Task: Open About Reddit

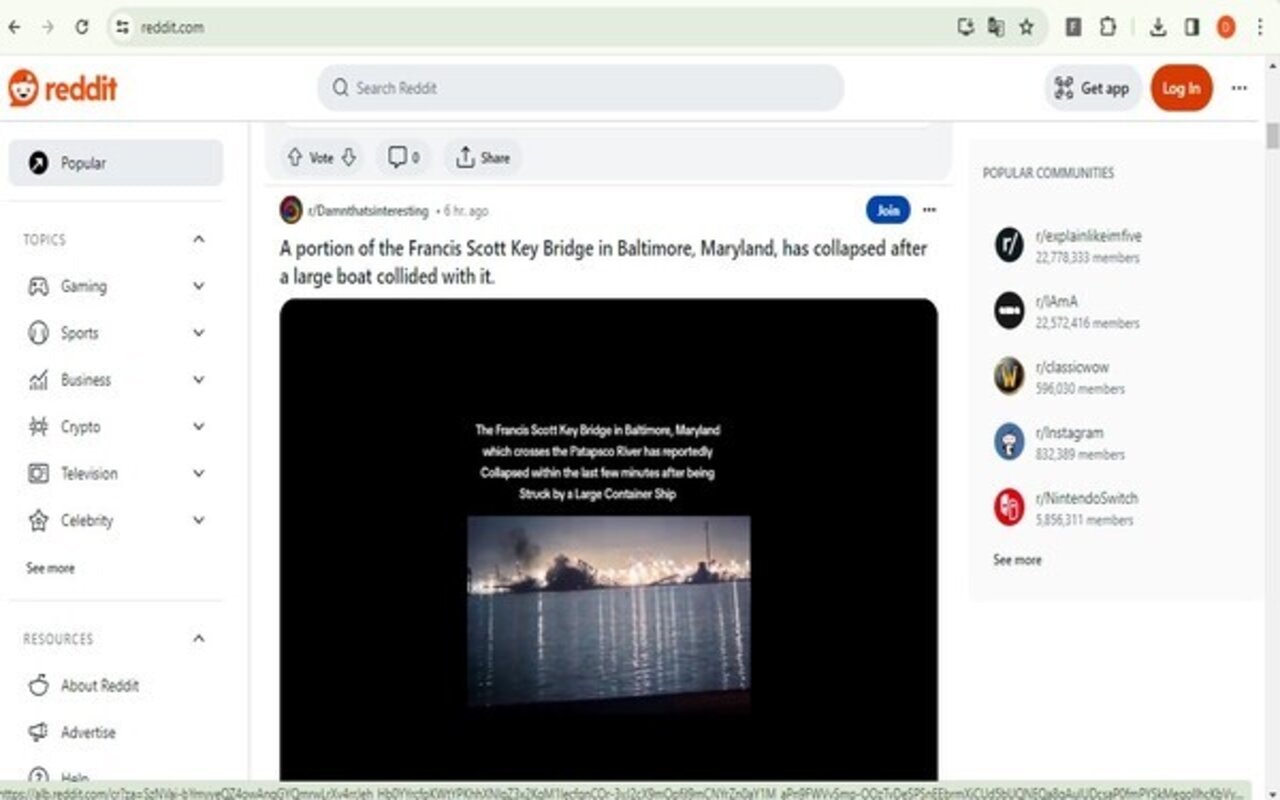Action: [100, 685]
